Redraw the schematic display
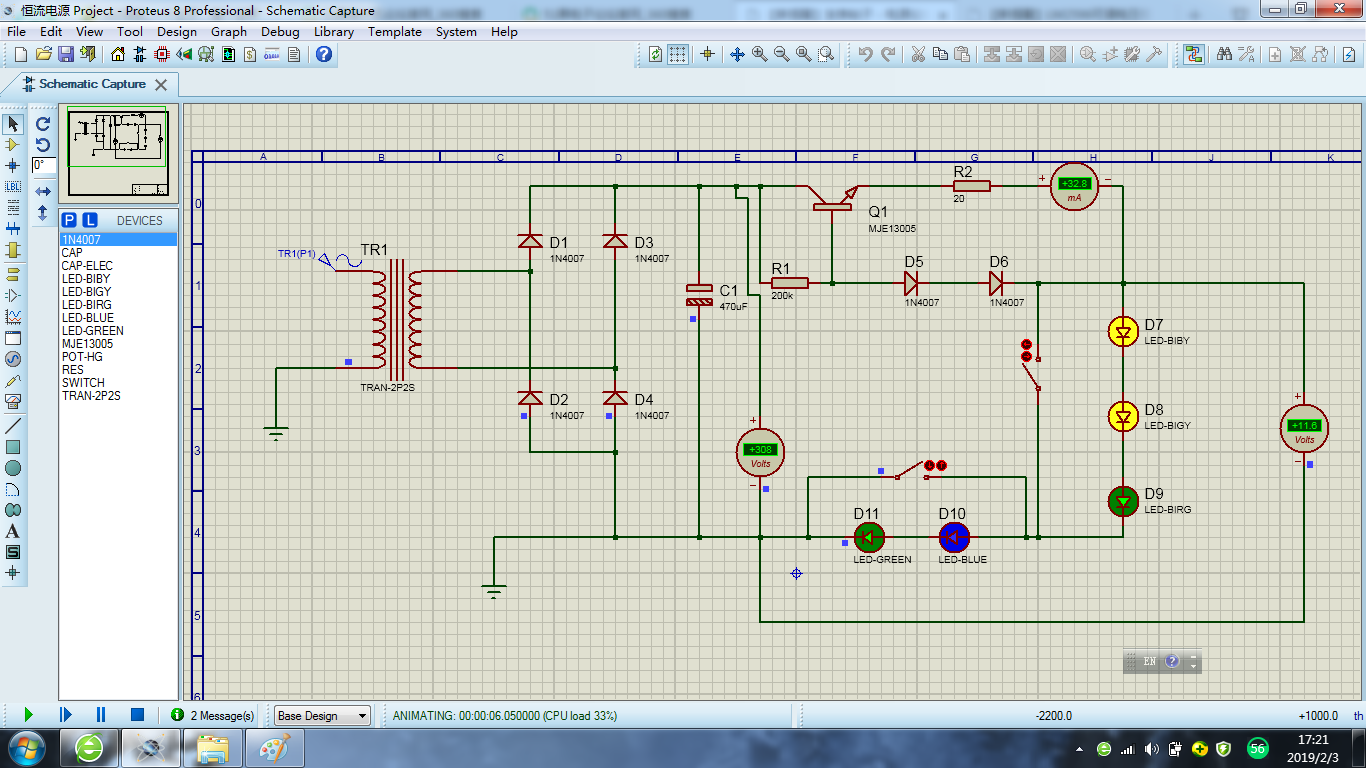 656,54
